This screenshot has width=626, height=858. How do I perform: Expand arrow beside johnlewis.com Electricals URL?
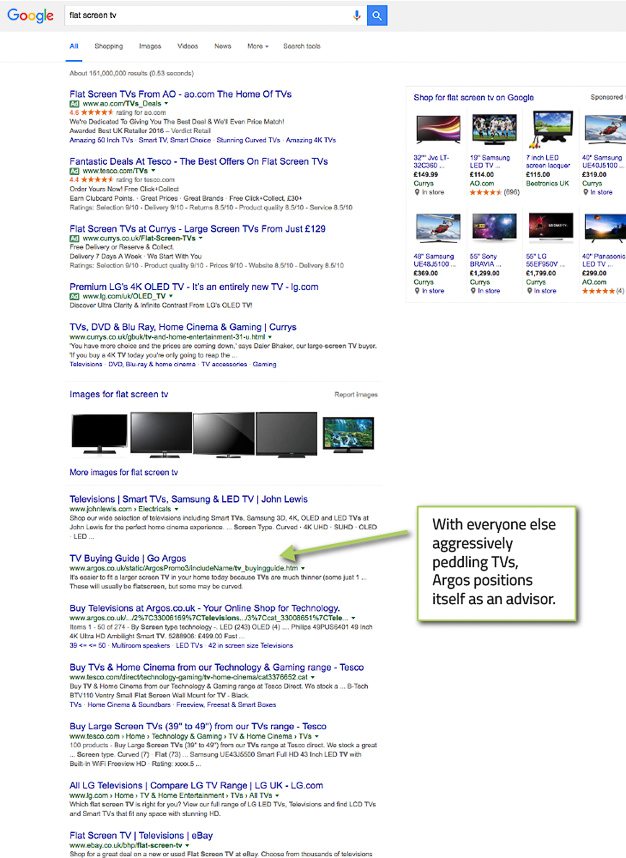(x=176, y=509)
